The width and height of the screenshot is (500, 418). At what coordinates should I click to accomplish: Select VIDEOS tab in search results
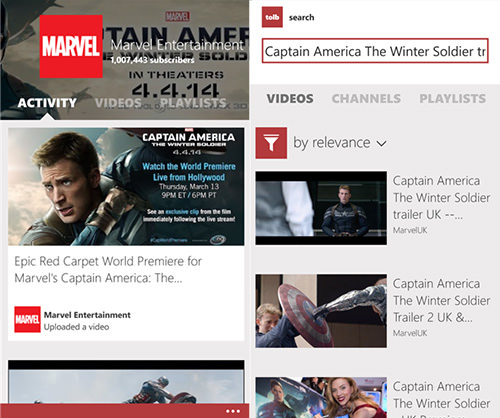tap(290, 99)
